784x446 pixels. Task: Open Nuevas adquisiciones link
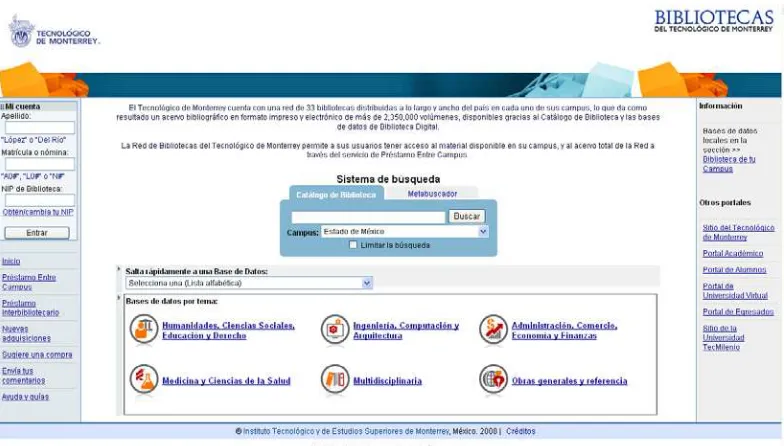tap(26, 334)
